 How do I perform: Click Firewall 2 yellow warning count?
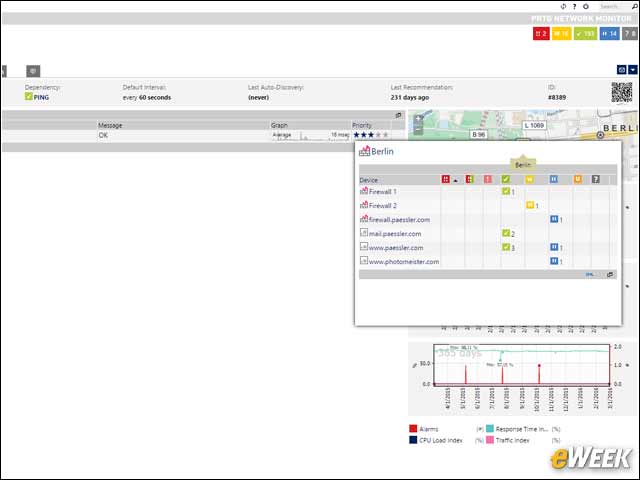pyautogui.click(x=532, y=205)
